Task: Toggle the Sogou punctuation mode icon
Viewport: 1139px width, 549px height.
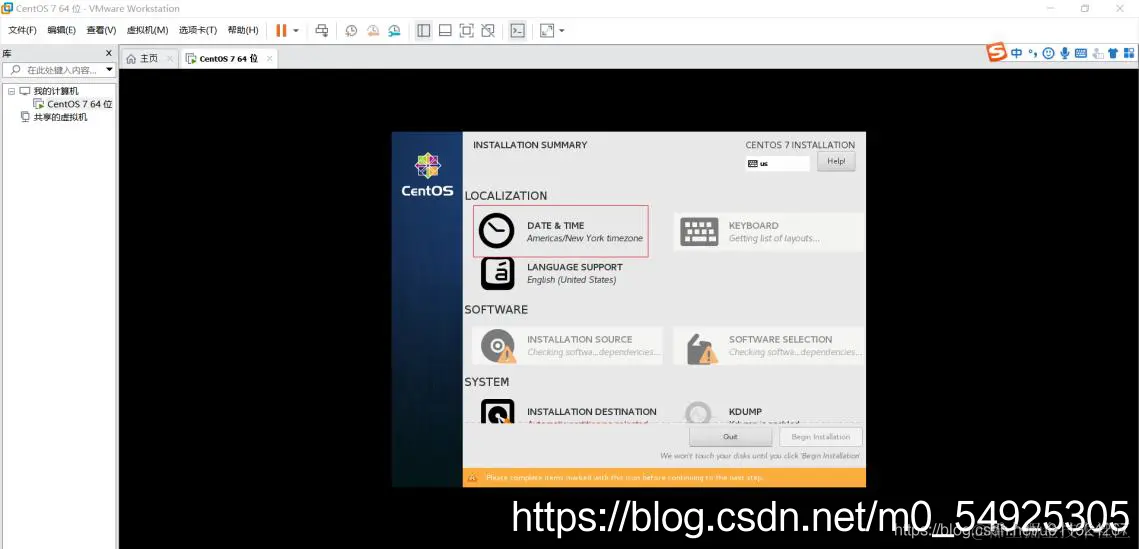Action: point(1032,53)
